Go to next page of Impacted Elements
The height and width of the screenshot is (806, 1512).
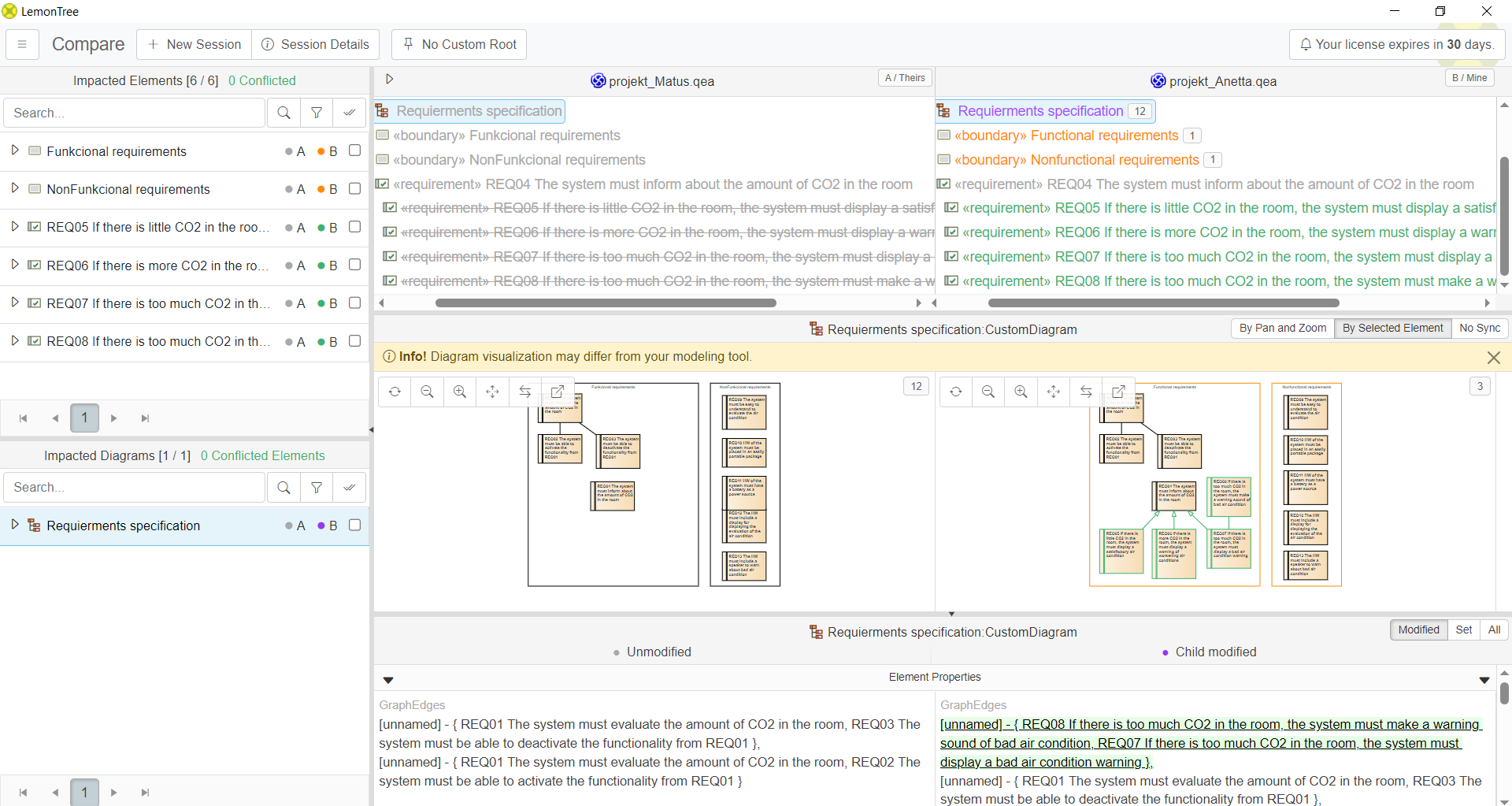tap(114, 418)
